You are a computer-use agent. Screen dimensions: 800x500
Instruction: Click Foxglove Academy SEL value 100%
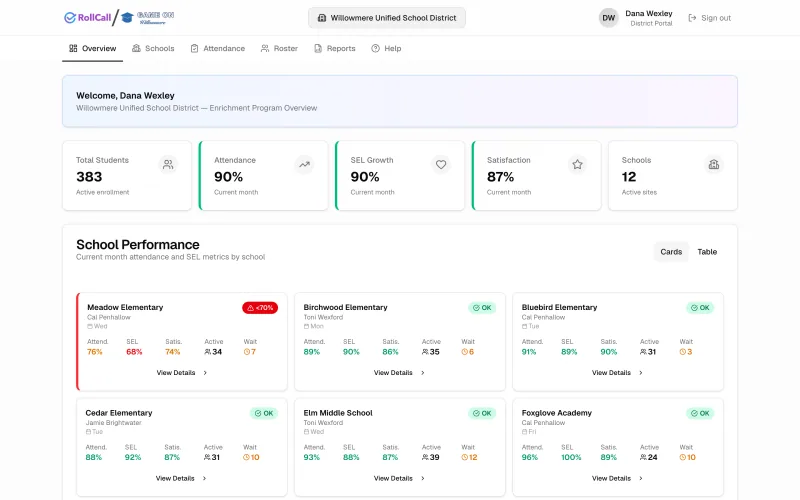point(571,458)
